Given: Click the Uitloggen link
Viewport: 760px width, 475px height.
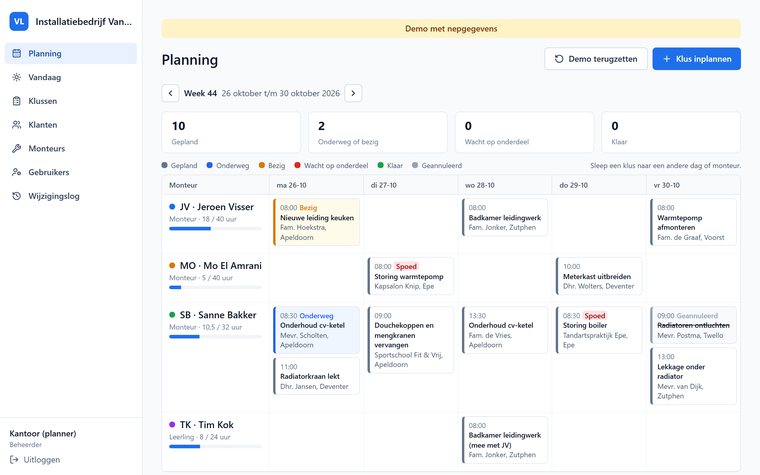Looking at the screenshot, I should pos(35,459).
